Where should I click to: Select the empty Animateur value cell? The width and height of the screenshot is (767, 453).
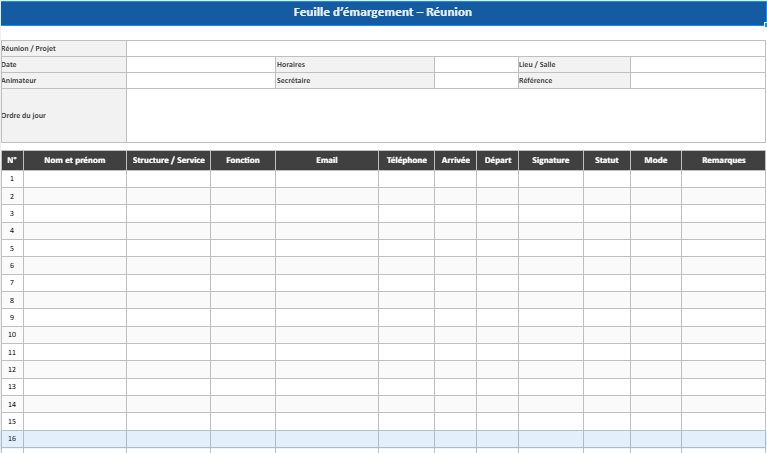coord(200,80)
